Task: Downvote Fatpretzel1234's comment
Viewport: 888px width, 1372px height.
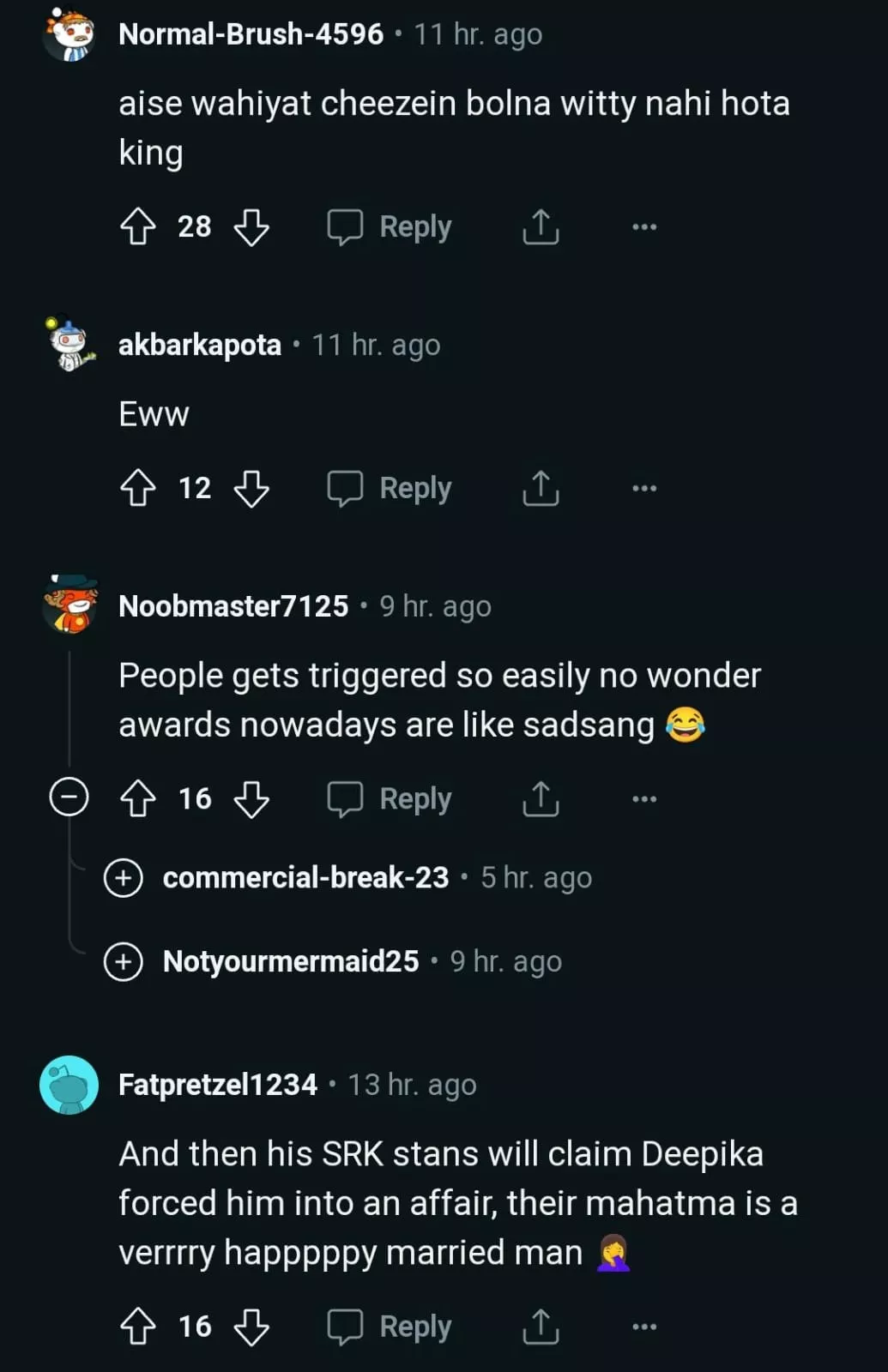Action: (x=251, y=1327)
